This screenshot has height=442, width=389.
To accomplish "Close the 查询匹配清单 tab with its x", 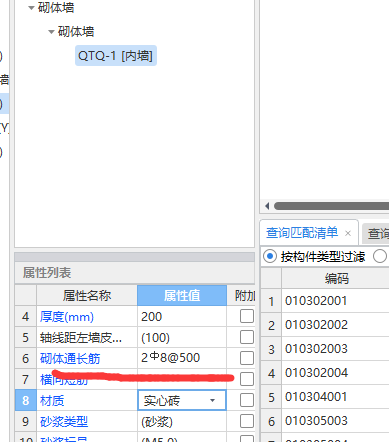I will [348, 233].
